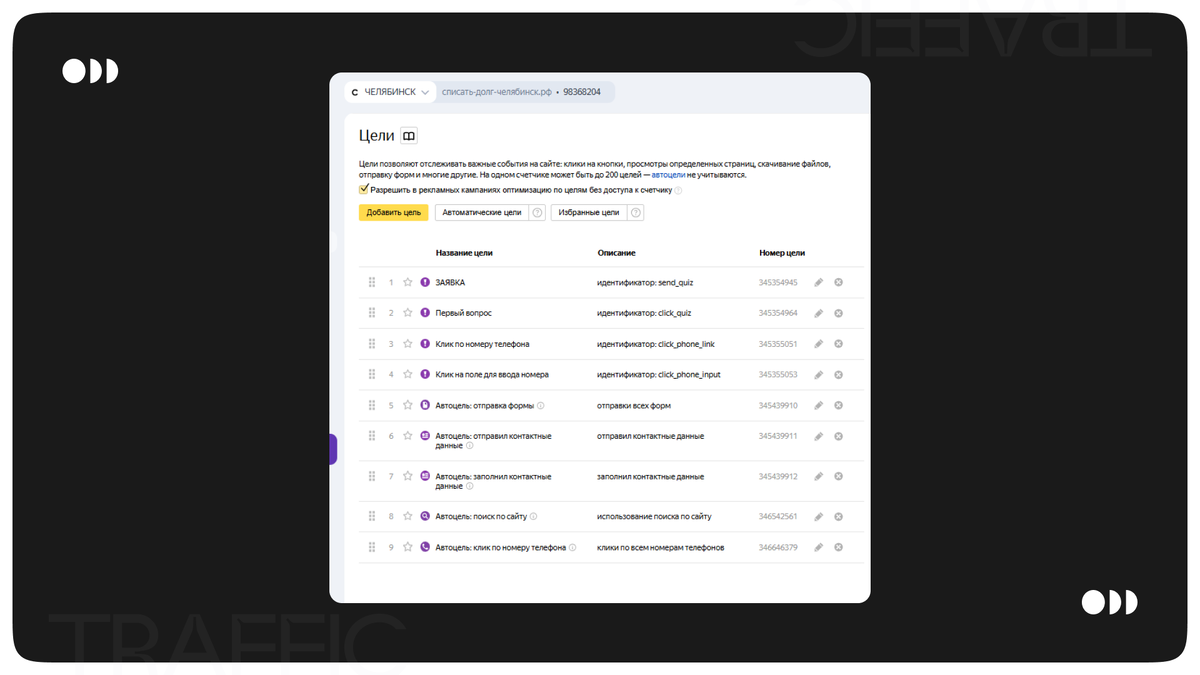Click the form goal icon beside Автоцель: отправка формы
The image size is (1200, 675).
click(x=425, y=406)
